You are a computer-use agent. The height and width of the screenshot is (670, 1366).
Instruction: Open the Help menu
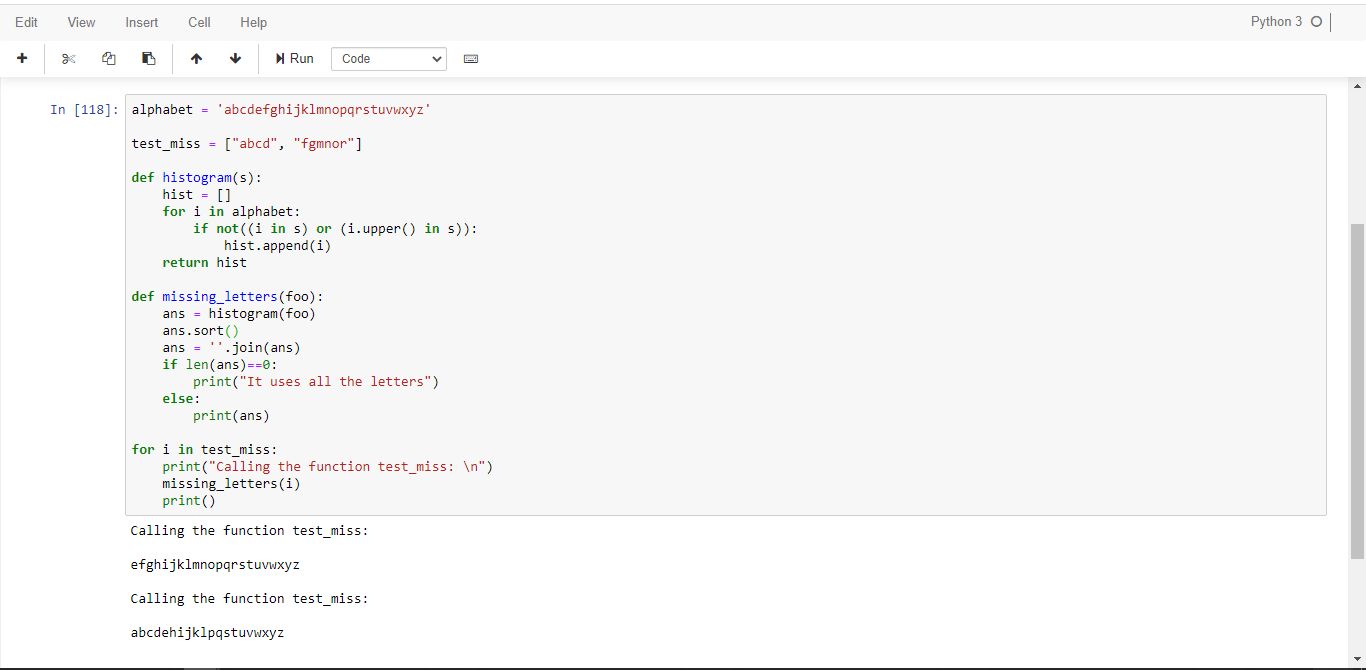pos(254,22)
